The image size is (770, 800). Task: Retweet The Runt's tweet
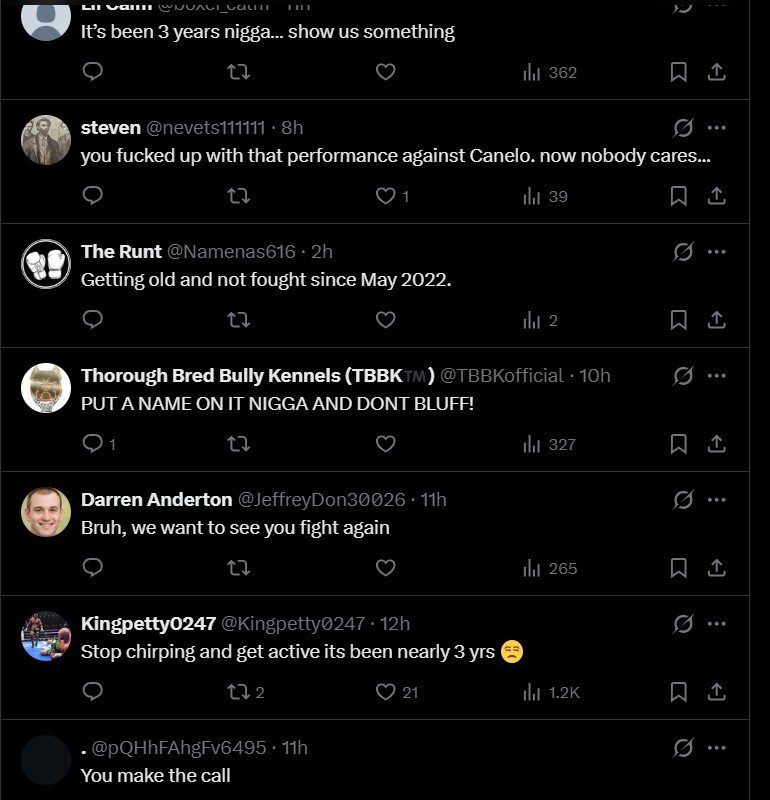pos(238,320)
